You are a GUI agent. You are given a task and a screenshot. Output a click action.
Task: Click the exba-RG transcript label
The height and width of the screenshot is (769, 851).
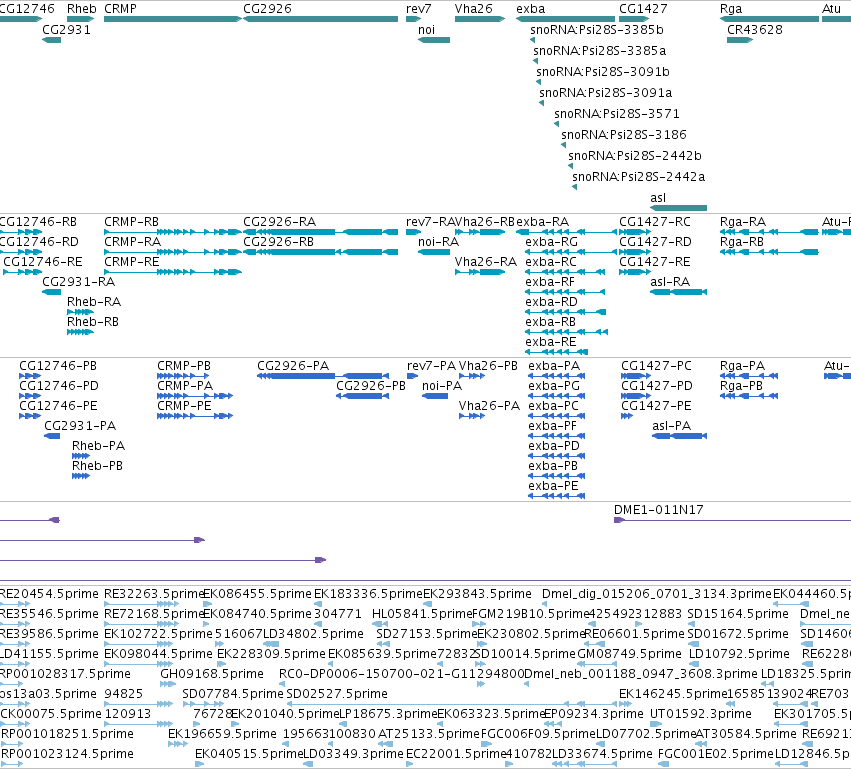click(551, 242)
